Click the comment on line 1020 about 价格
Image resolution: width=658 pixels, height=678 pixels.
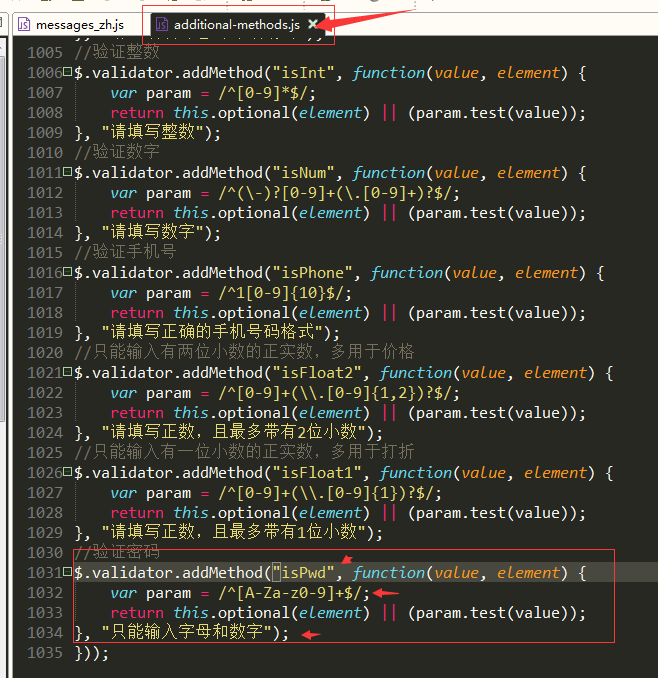click(x=244, y=352)
